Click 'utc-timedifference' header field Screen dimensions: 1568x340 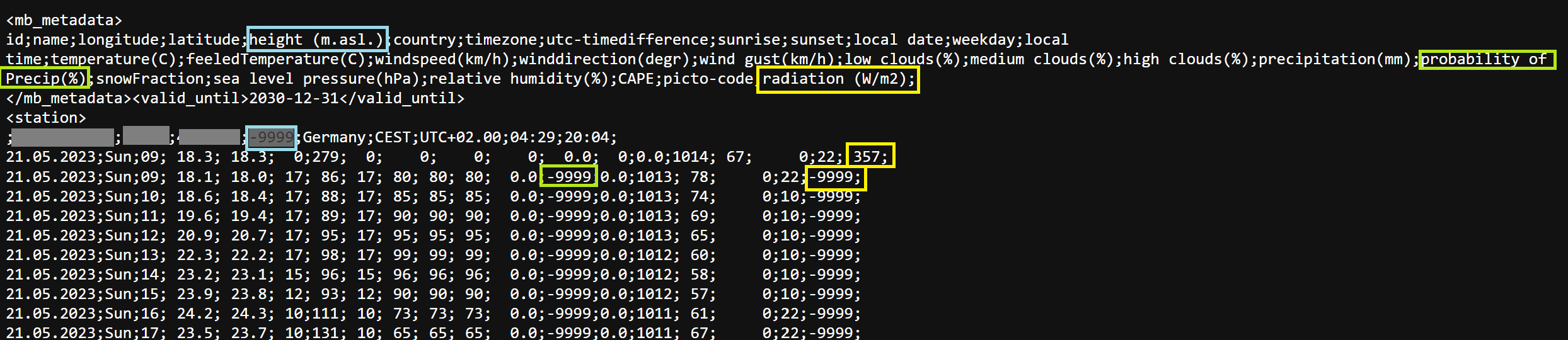626,40
